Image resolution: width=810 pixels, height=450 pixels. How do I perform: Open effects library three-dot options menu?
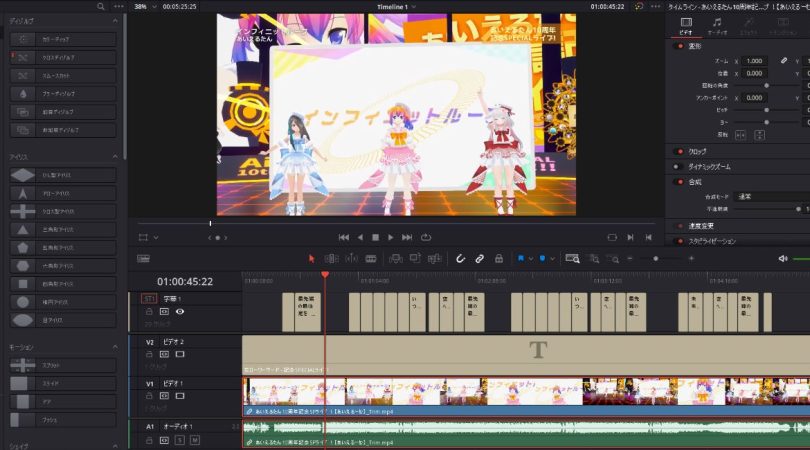click(118, 7)
